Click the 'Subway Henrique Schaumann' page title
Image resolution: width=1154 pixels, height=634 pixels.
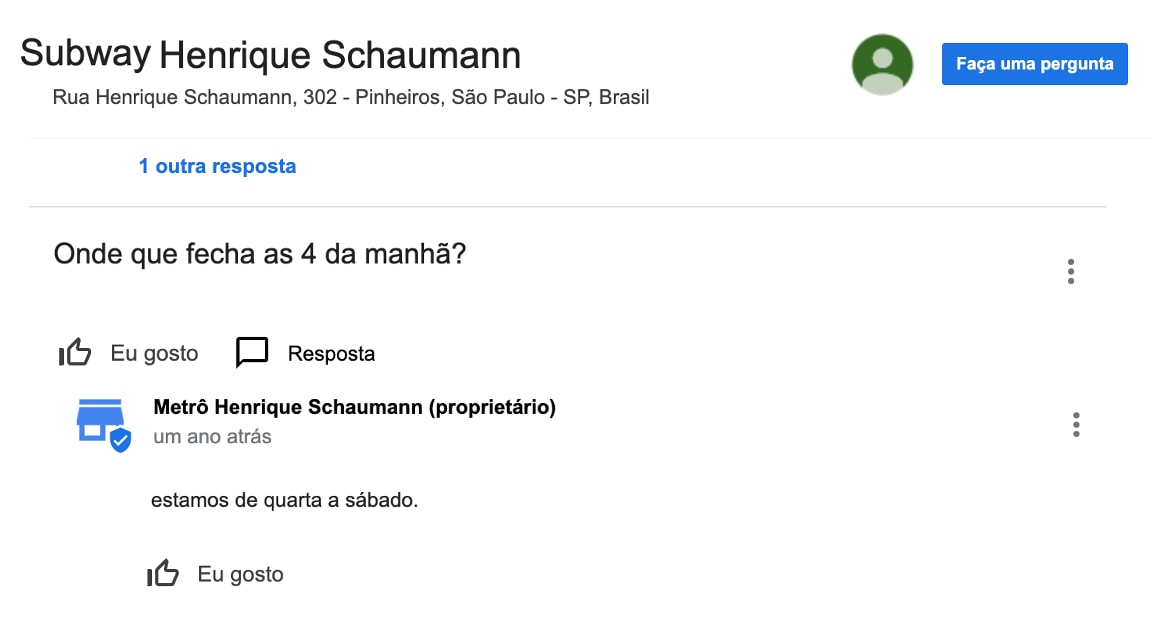point(270,54)
